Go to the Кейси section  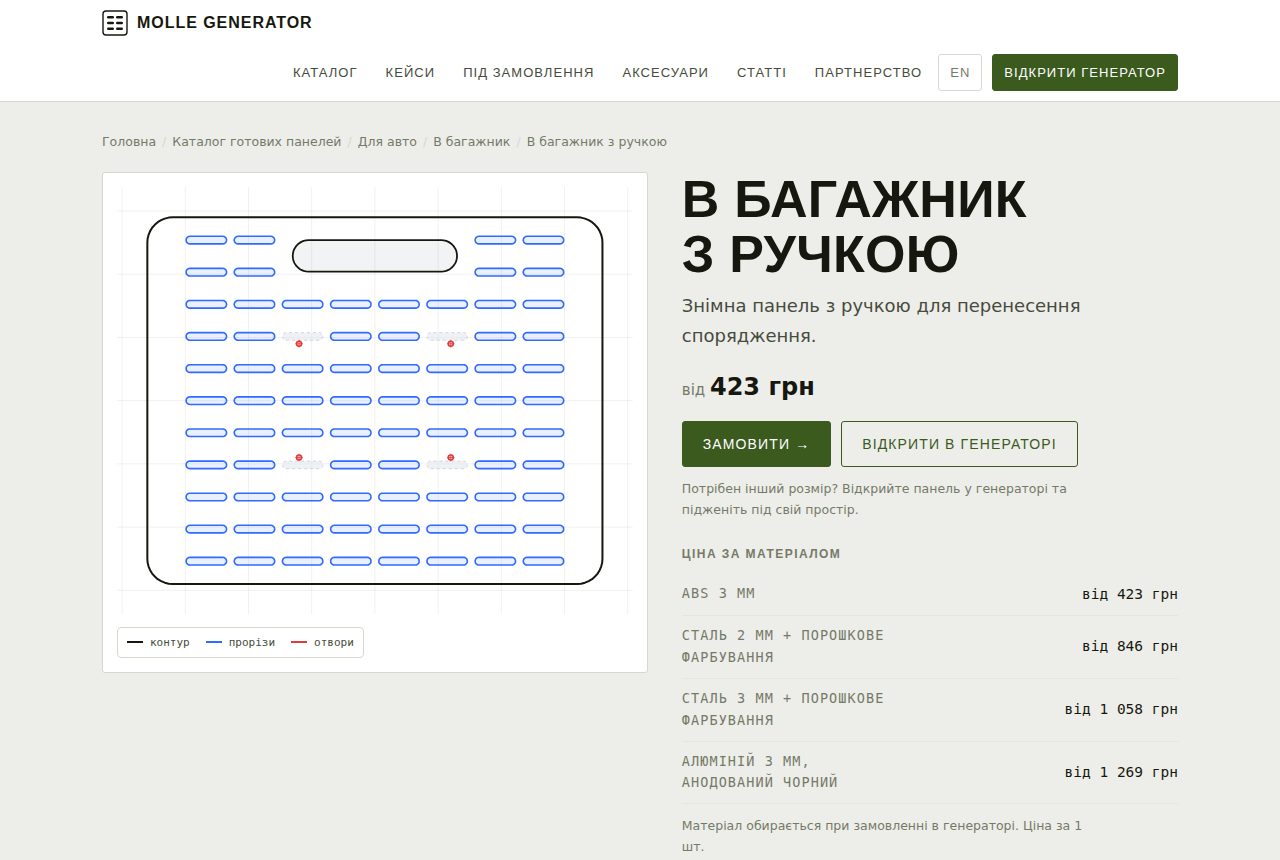tap(410, 73)
